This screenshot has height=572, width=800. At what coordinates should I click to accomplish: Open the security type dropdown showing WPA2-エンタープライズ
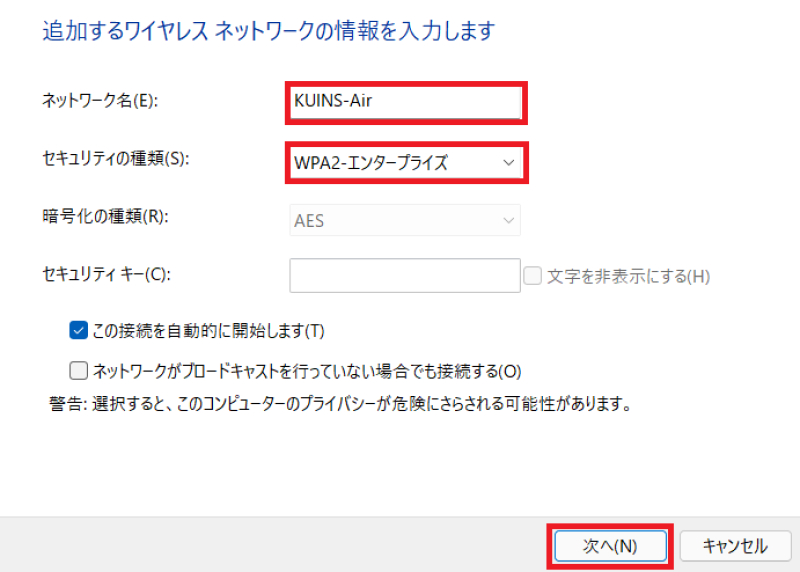pos(406,163)
